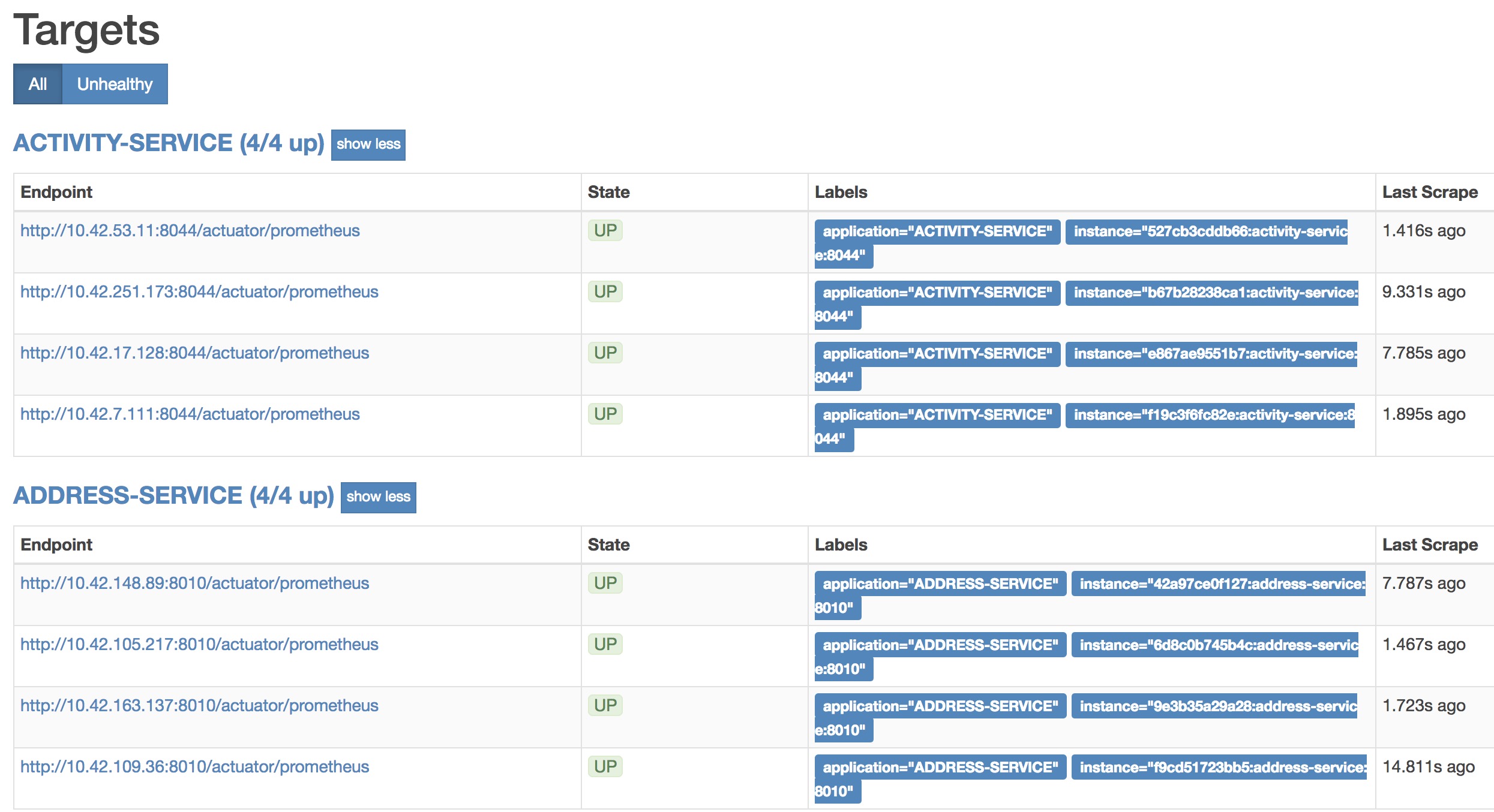
Task: Click UP state badge for 10.42.17.128
Action: pos(605,353)
